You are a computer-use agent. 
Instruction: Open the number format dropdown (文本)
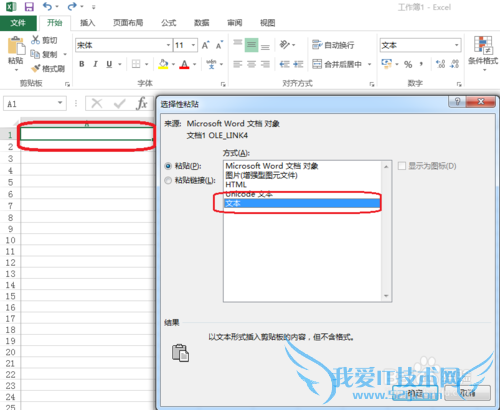click(457, 45)
